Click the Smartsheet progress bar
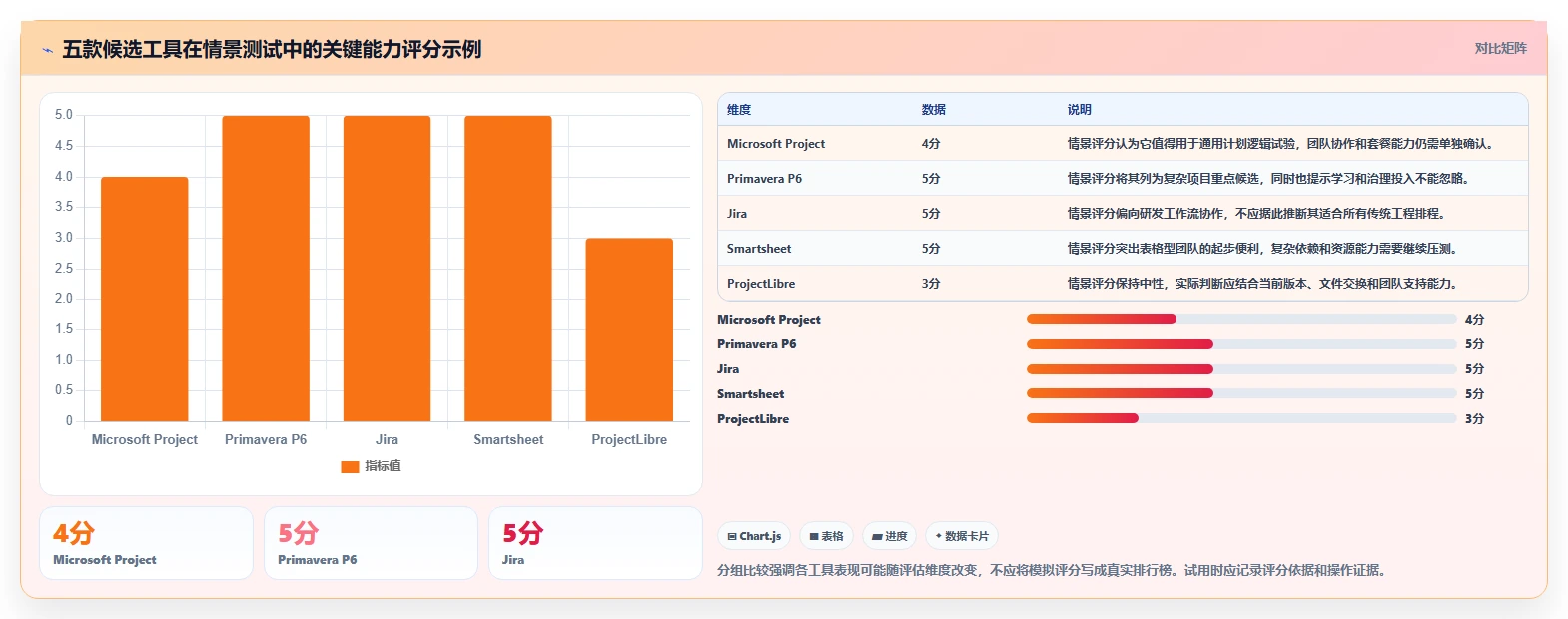1568x619 pixels. click(x=1241, y=394)
